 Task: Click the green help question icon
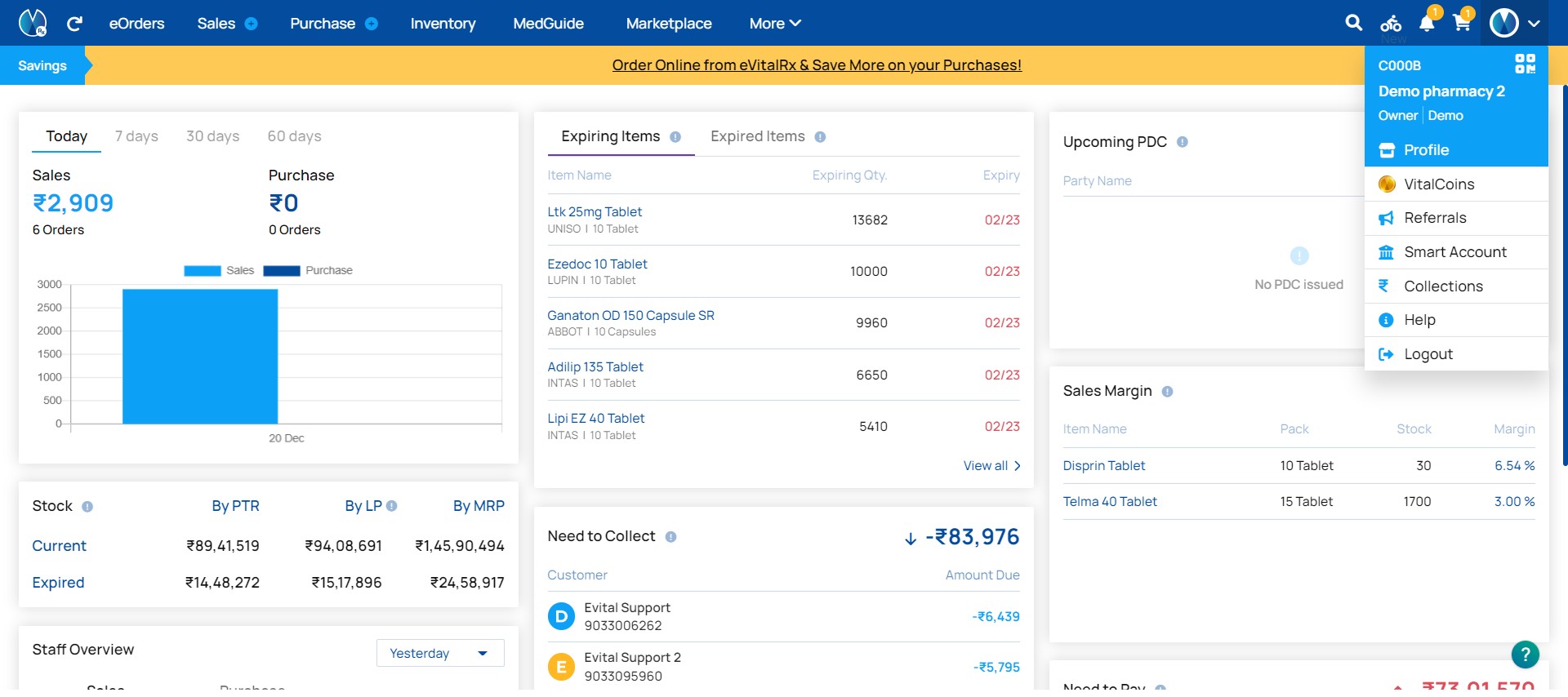tap(1525, 654)
